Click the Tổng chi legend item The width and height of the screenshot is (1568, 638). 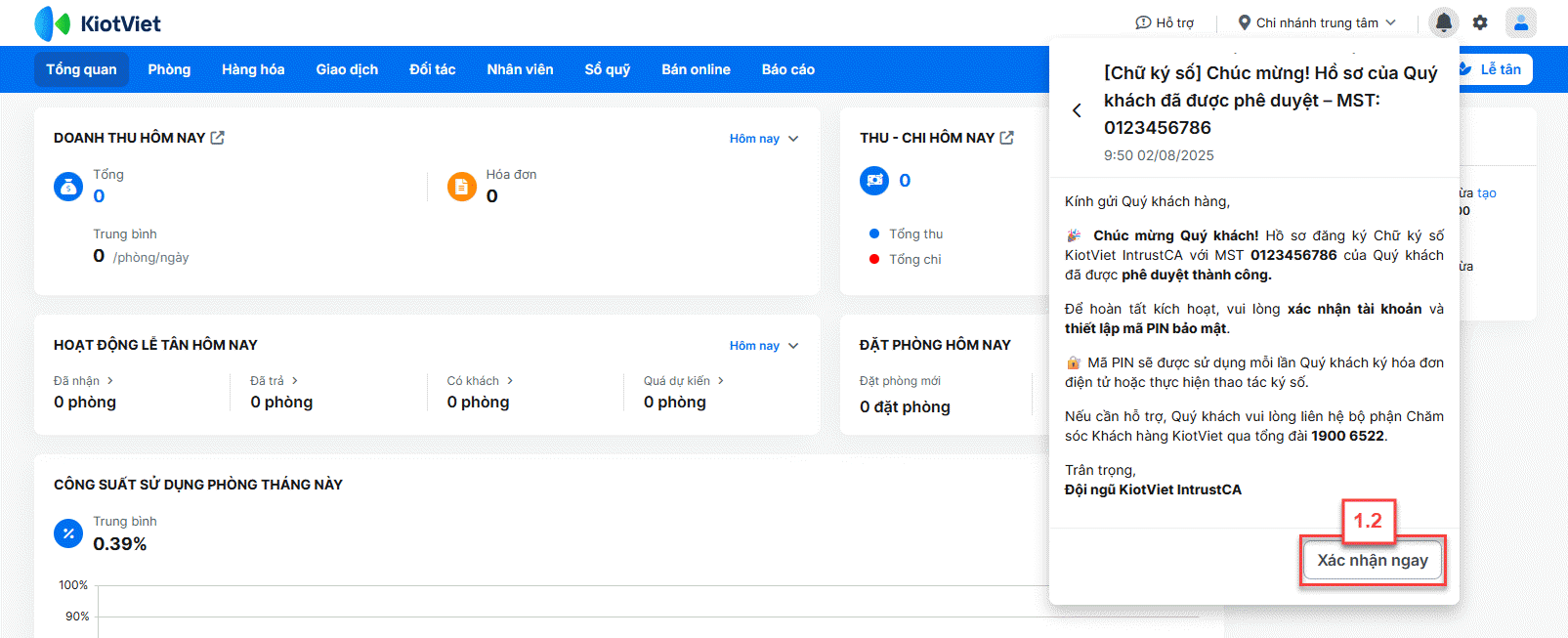click(x=905, y=260)
